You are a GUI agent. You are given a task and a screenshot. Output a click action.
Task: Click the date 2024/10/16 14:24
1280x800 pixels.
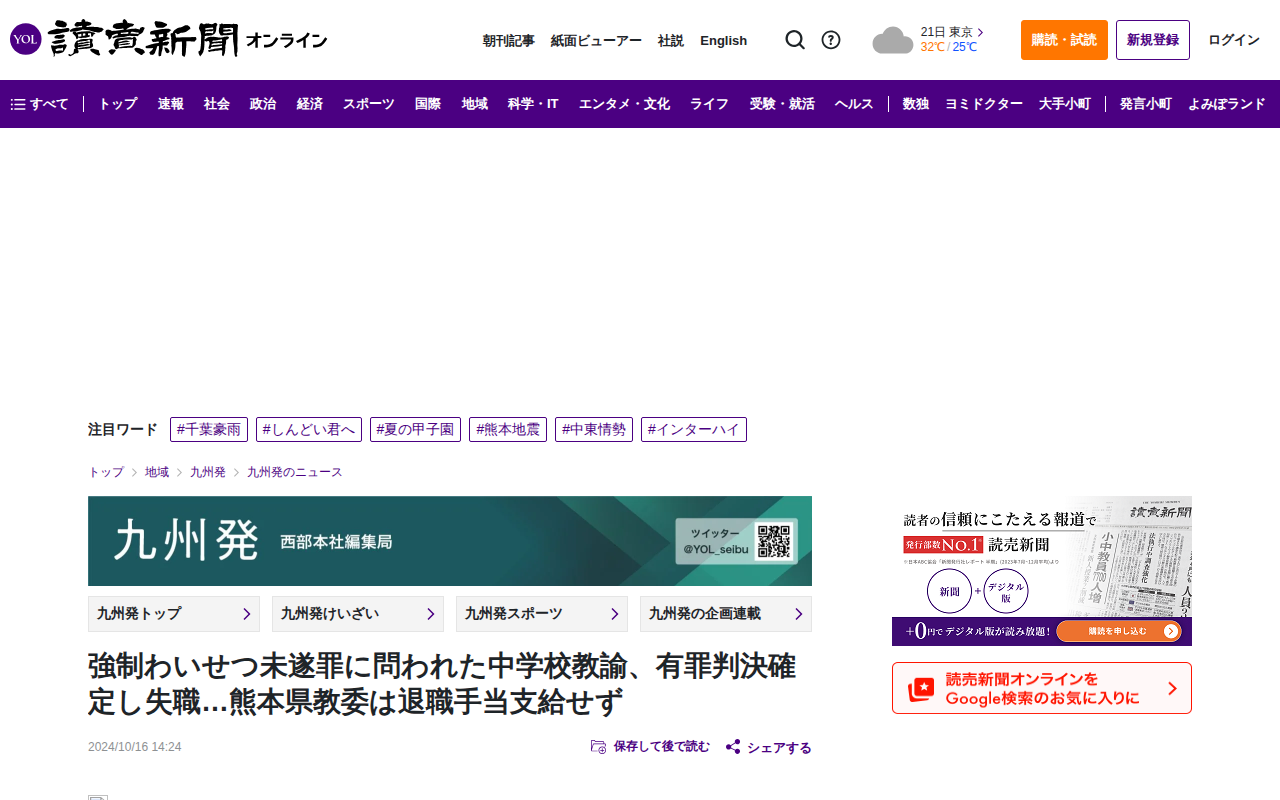click(135, 747)
